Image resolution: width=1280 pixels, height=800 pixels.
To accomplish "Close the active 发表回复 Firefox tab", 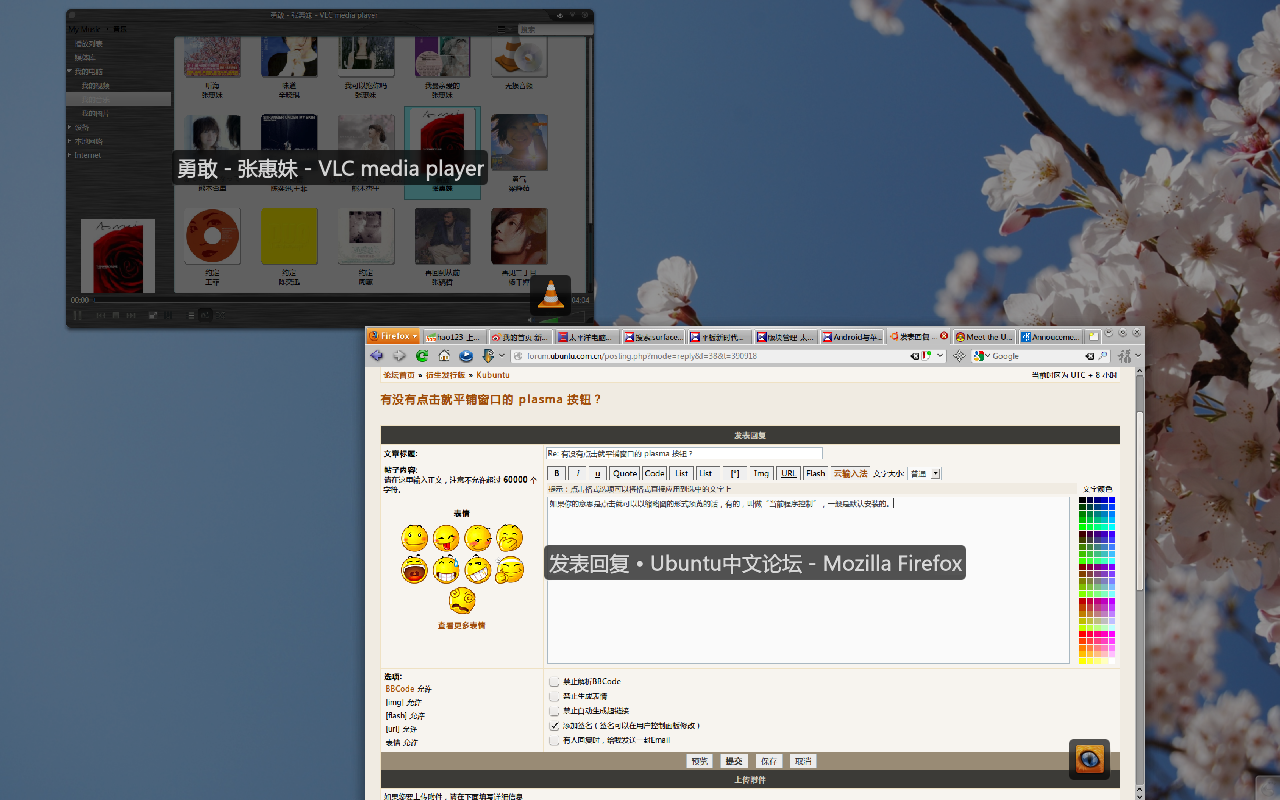I will point(944,336).
